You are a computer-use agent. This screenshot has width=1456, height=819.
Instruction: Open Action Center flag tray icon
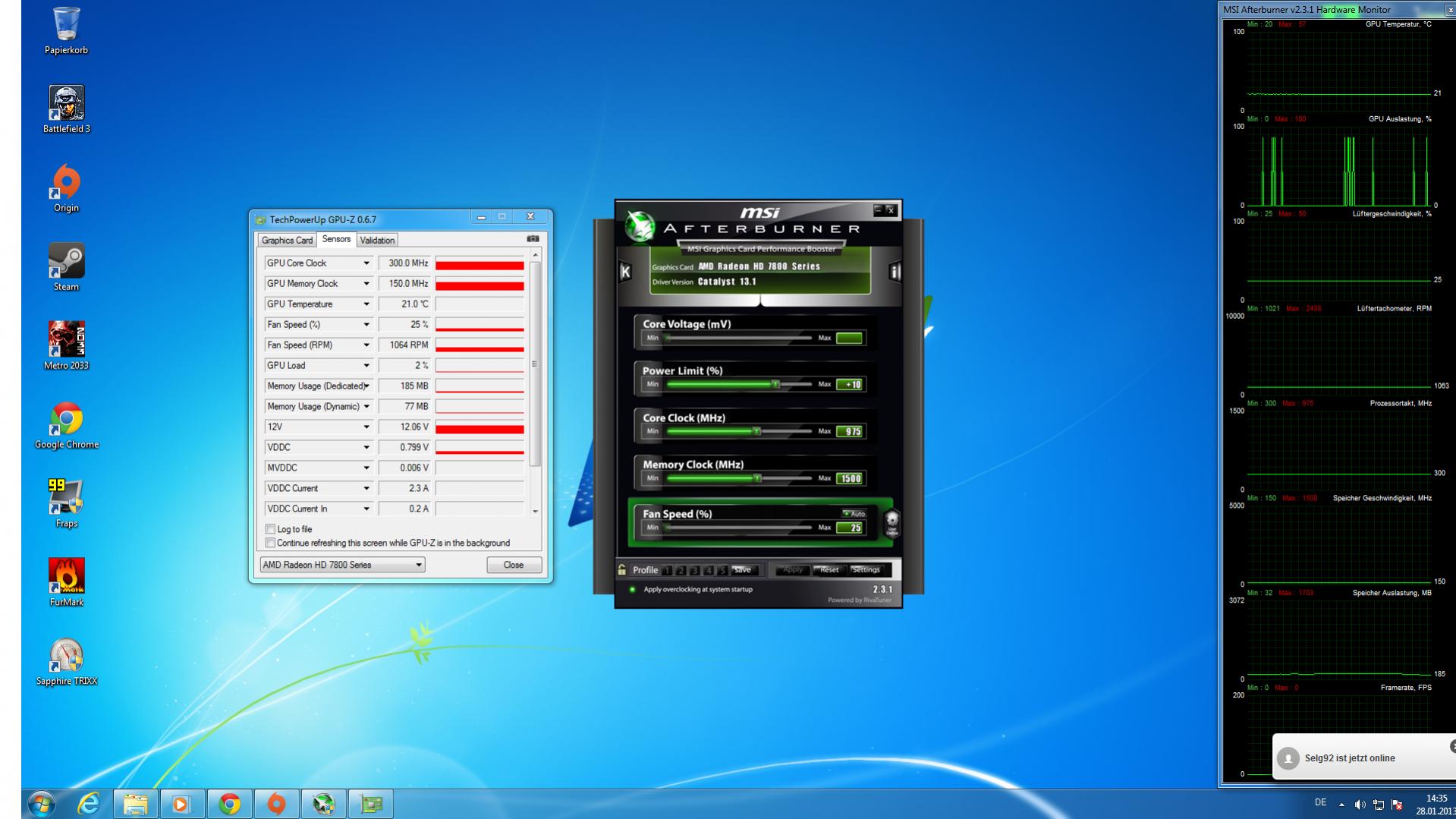(1397, 805)
